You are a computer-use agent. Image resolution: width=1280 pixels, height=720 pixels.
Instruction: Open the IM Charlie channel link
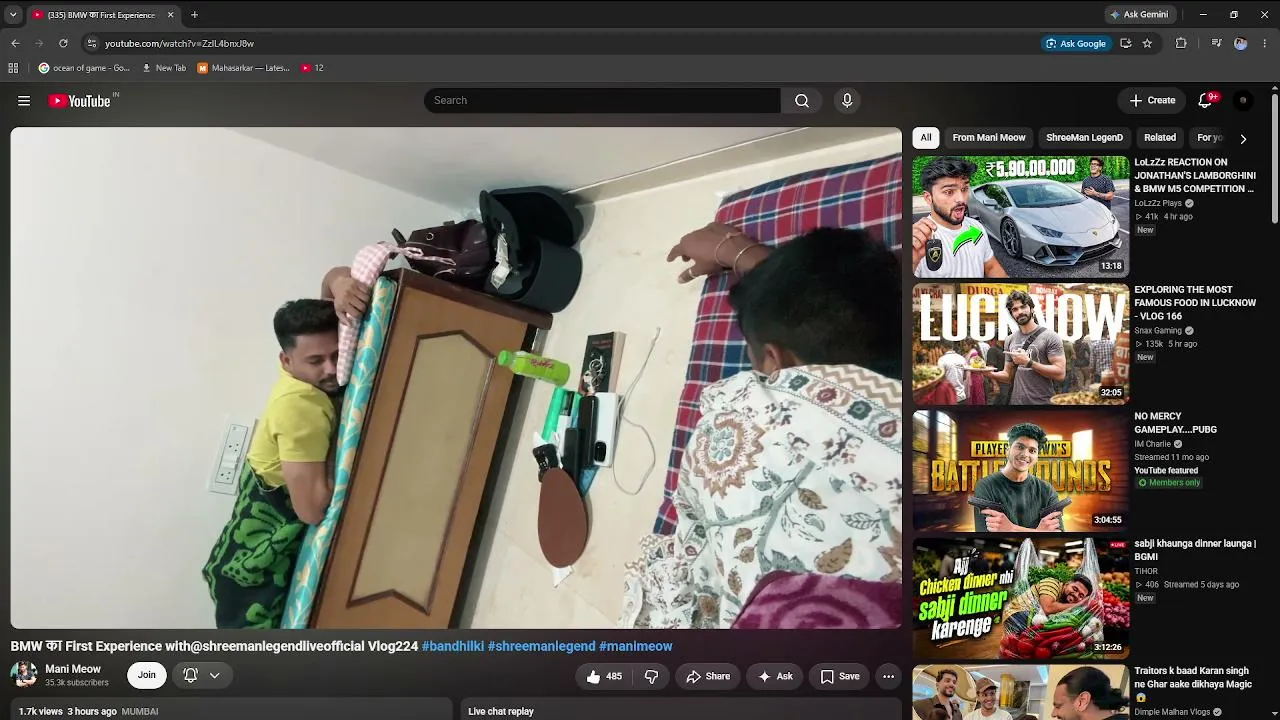click(1152, 444)
